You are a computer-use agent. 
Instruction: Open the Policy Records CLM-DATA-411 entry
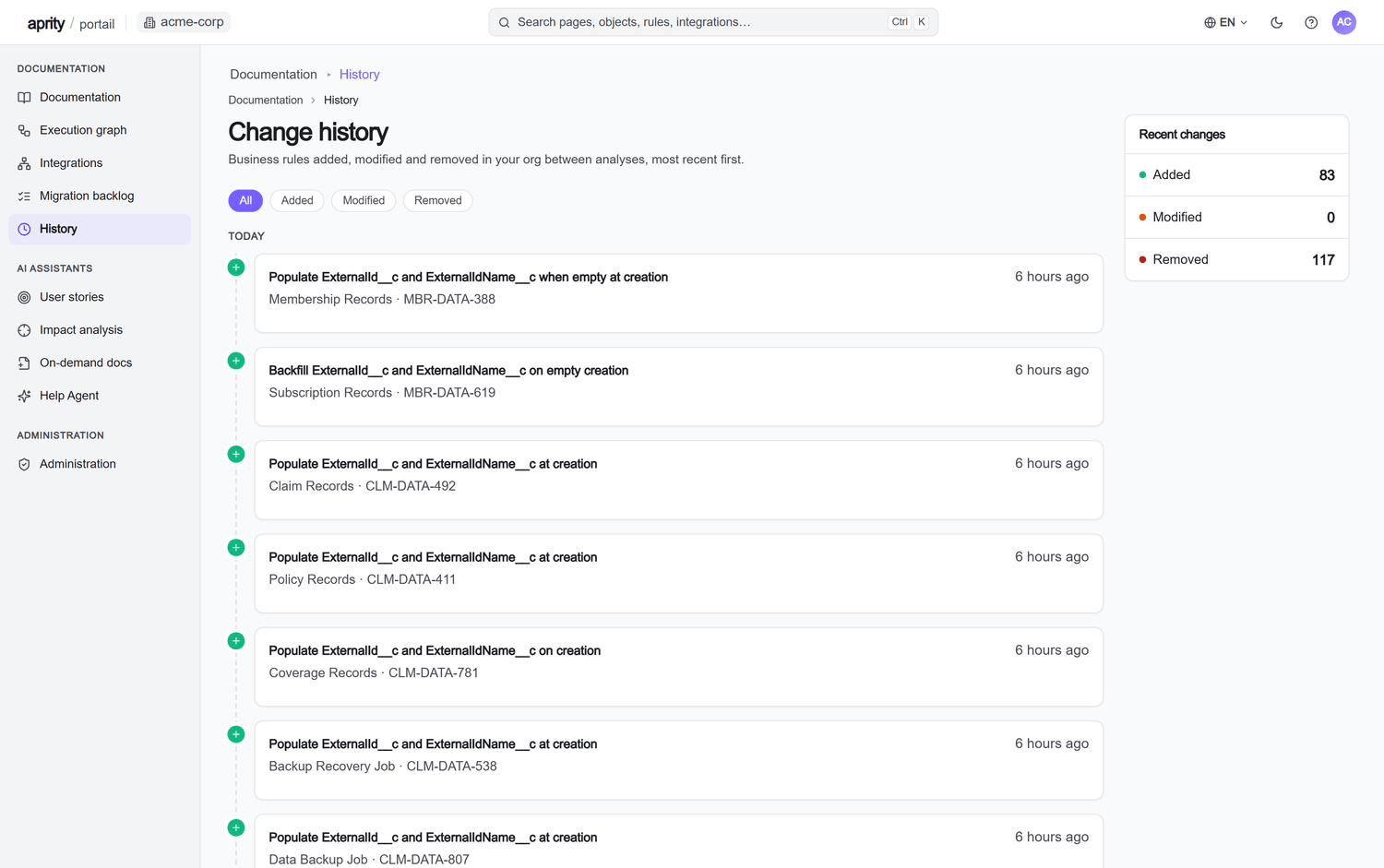point(678,574)
